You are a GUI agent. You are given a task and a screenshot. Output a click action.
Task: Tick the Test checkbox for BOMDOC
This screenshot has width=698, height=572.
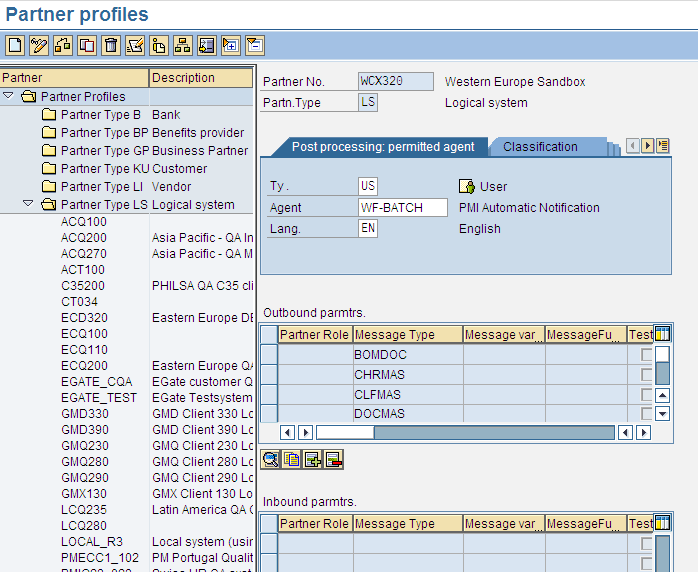pos(646,355)
